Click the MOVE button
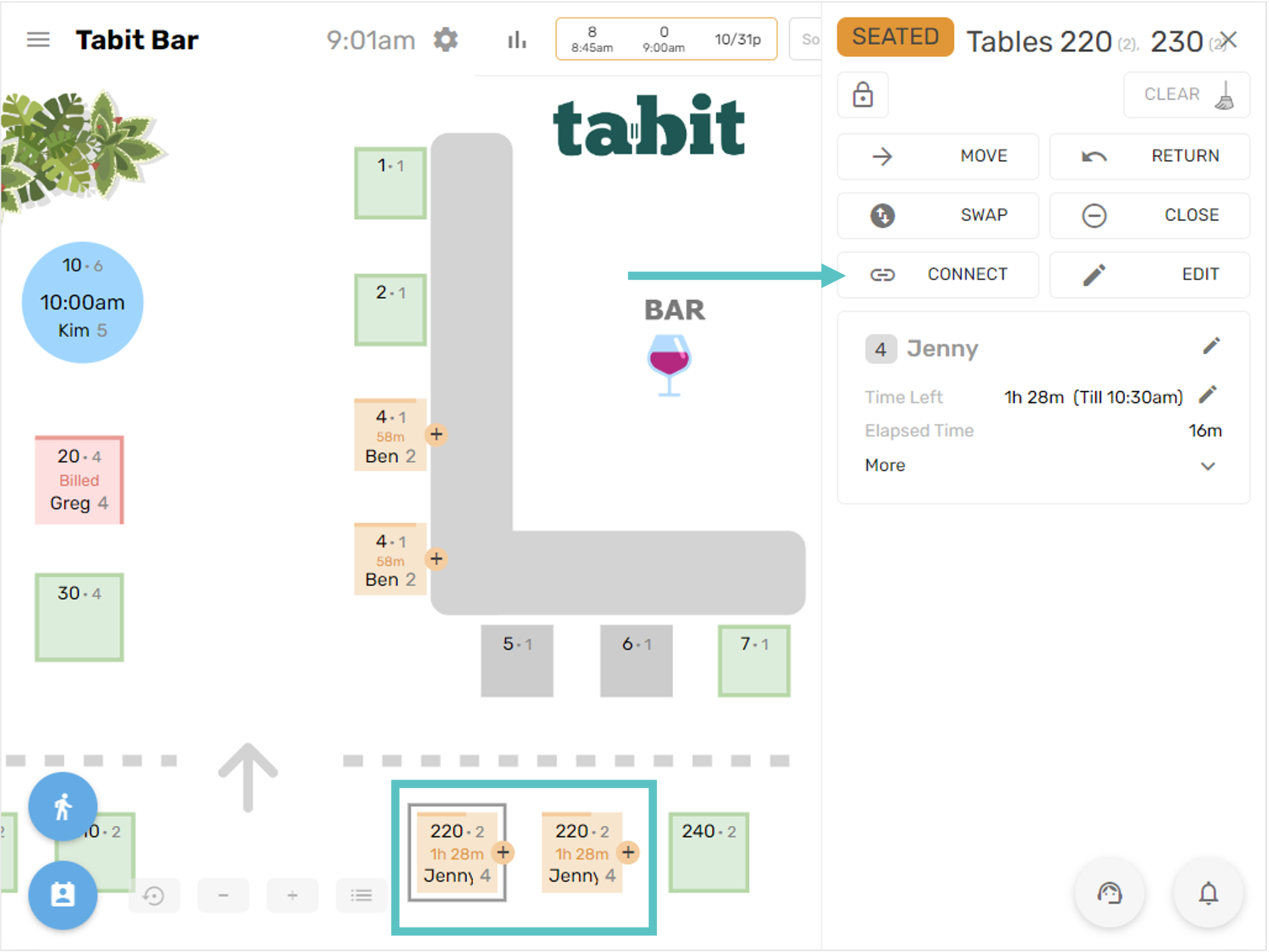The width and height of the screenshot is (1269, 952). coord(938,156)
